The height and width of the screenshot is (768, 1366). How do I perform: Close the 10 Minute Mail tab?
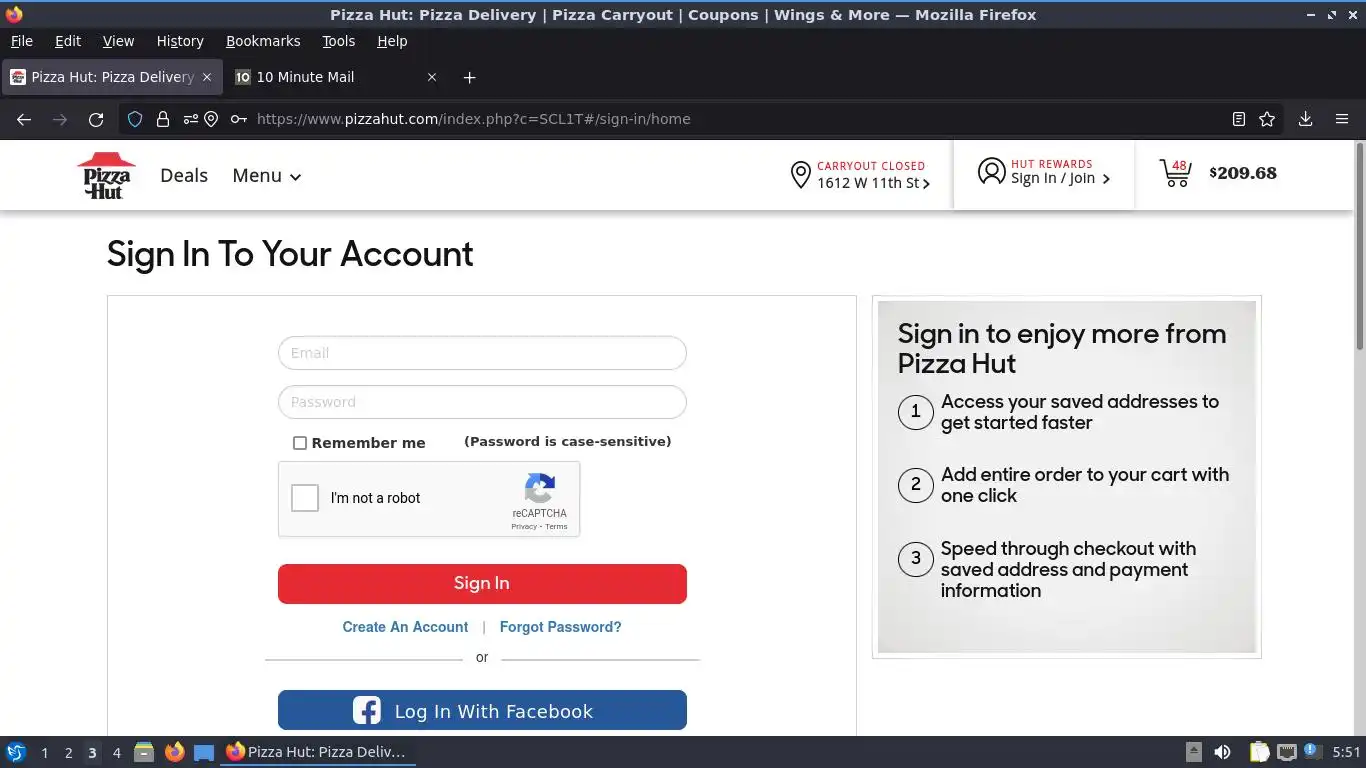click(x=432, y=77)
